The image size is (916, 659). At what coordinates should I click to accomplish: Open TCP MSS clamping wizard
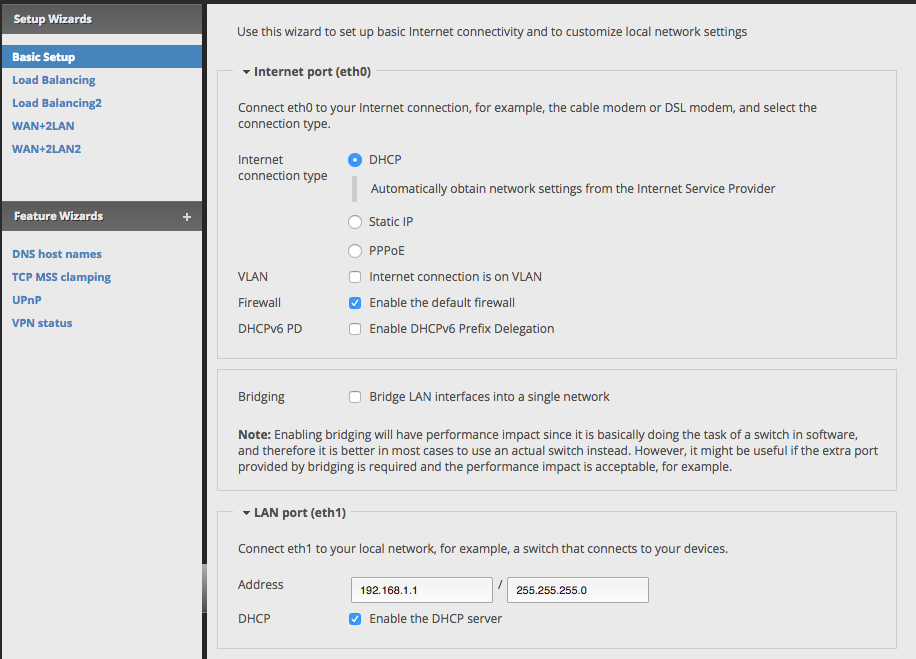(x=61, y=277)
